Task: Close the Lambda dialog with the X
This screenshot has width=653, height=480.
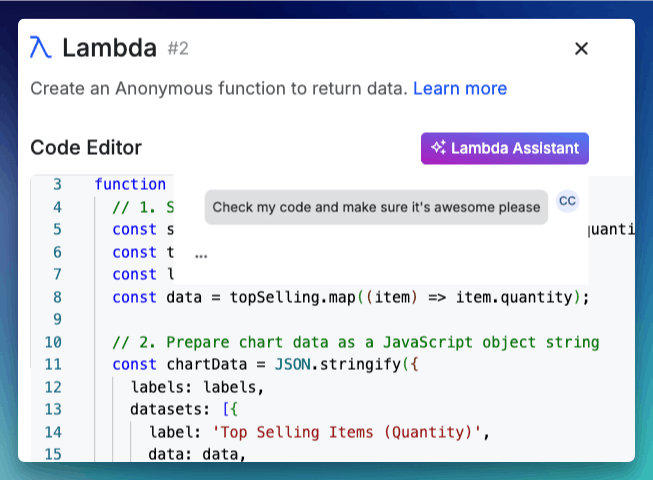Action: 581,48
